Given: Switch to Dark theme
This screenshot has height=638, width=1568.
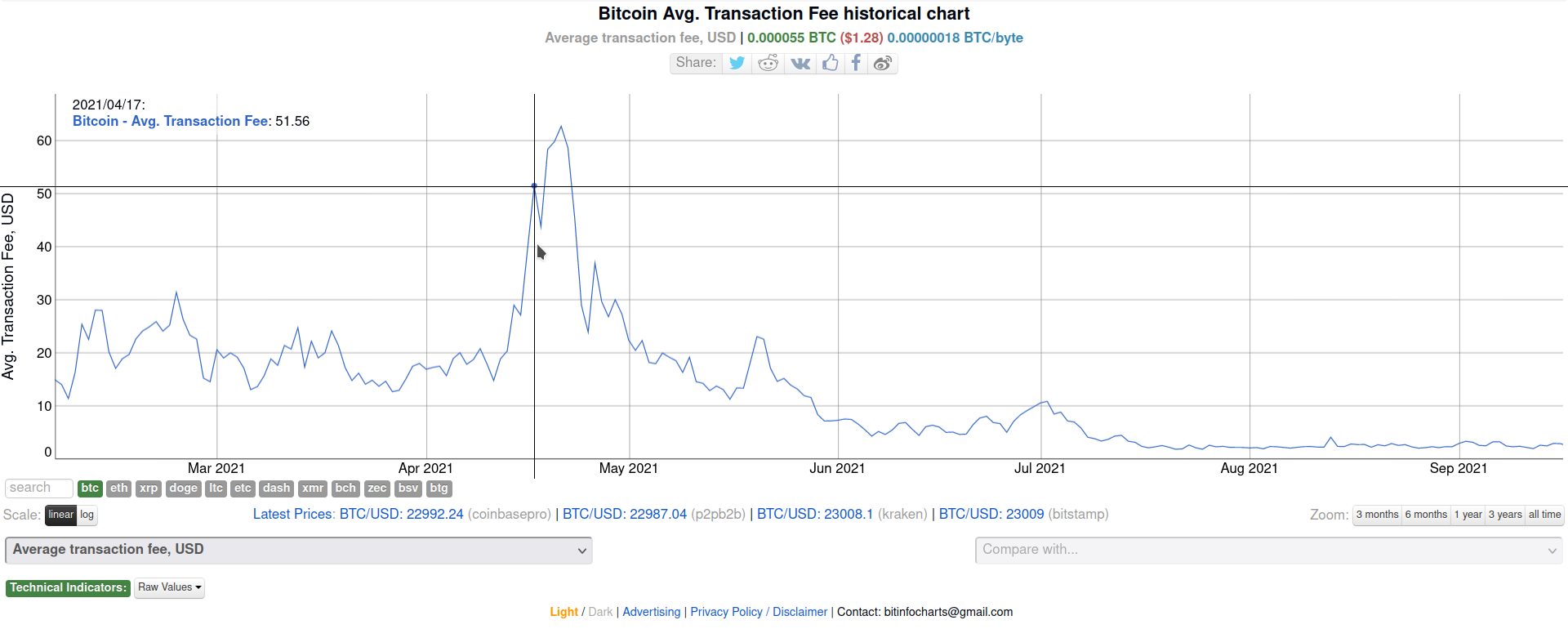Looking at the screenshot, I should click(x=600, y=612).
